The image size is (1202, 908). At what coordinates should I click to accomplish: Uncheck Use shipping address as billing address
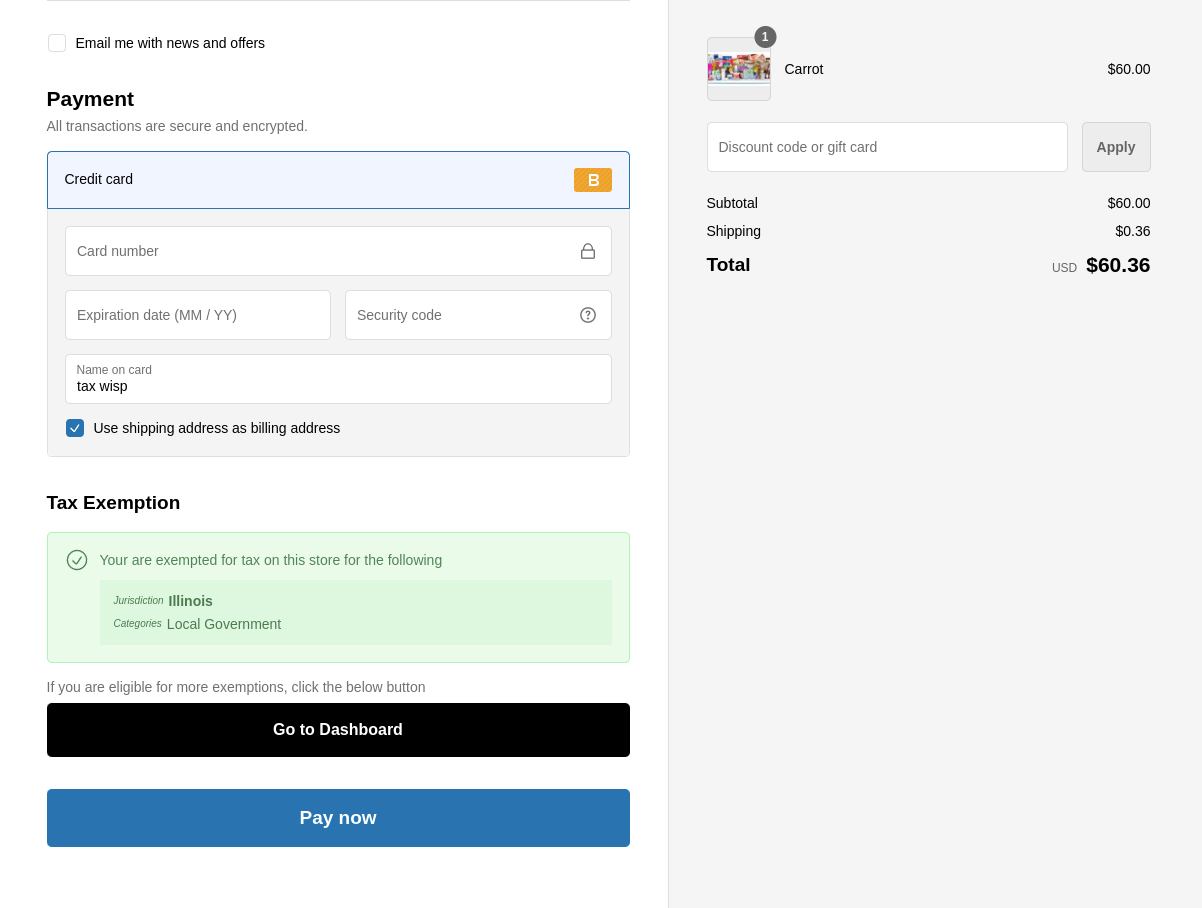click(75, 428)
